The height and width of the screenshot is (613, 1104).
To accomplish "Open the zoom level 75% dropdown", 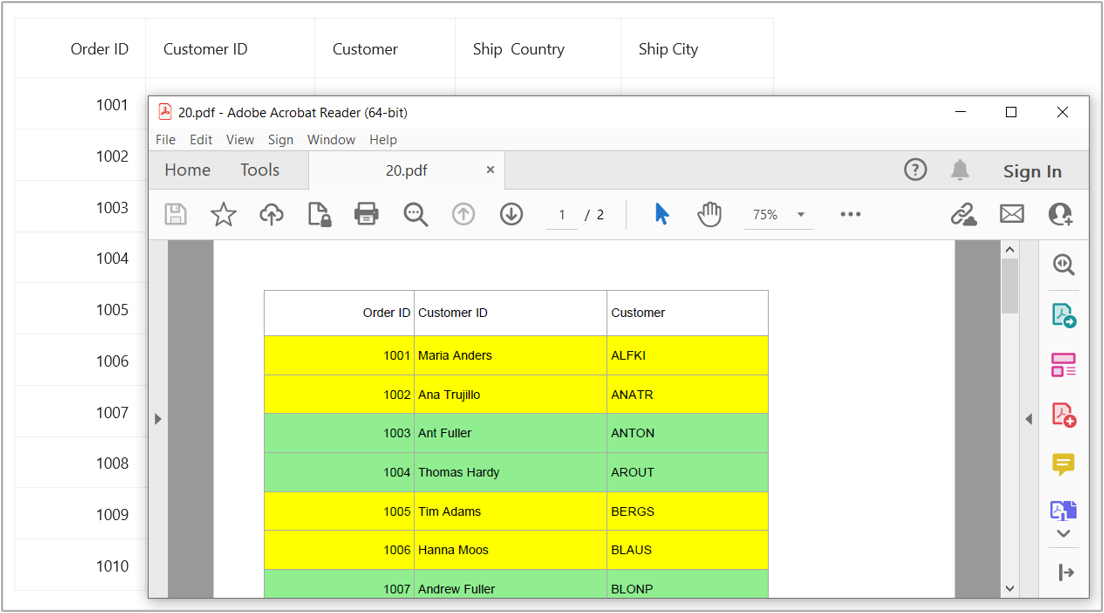I will coord(800,215).
